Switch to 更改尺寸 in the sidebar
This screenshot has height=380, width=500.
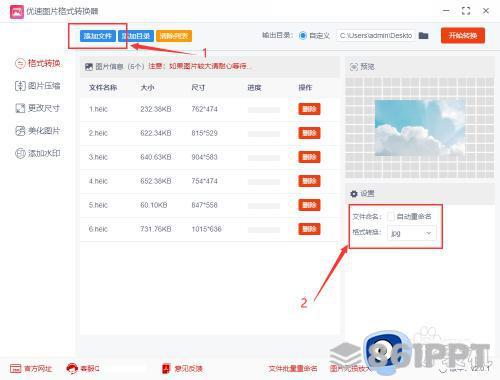click(x=38, y=108)
